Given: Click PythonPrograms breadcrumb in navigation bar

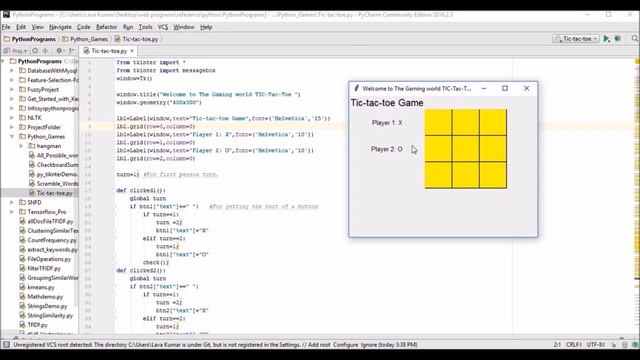Looking at the screenshot, I should [x=29, y=39].
